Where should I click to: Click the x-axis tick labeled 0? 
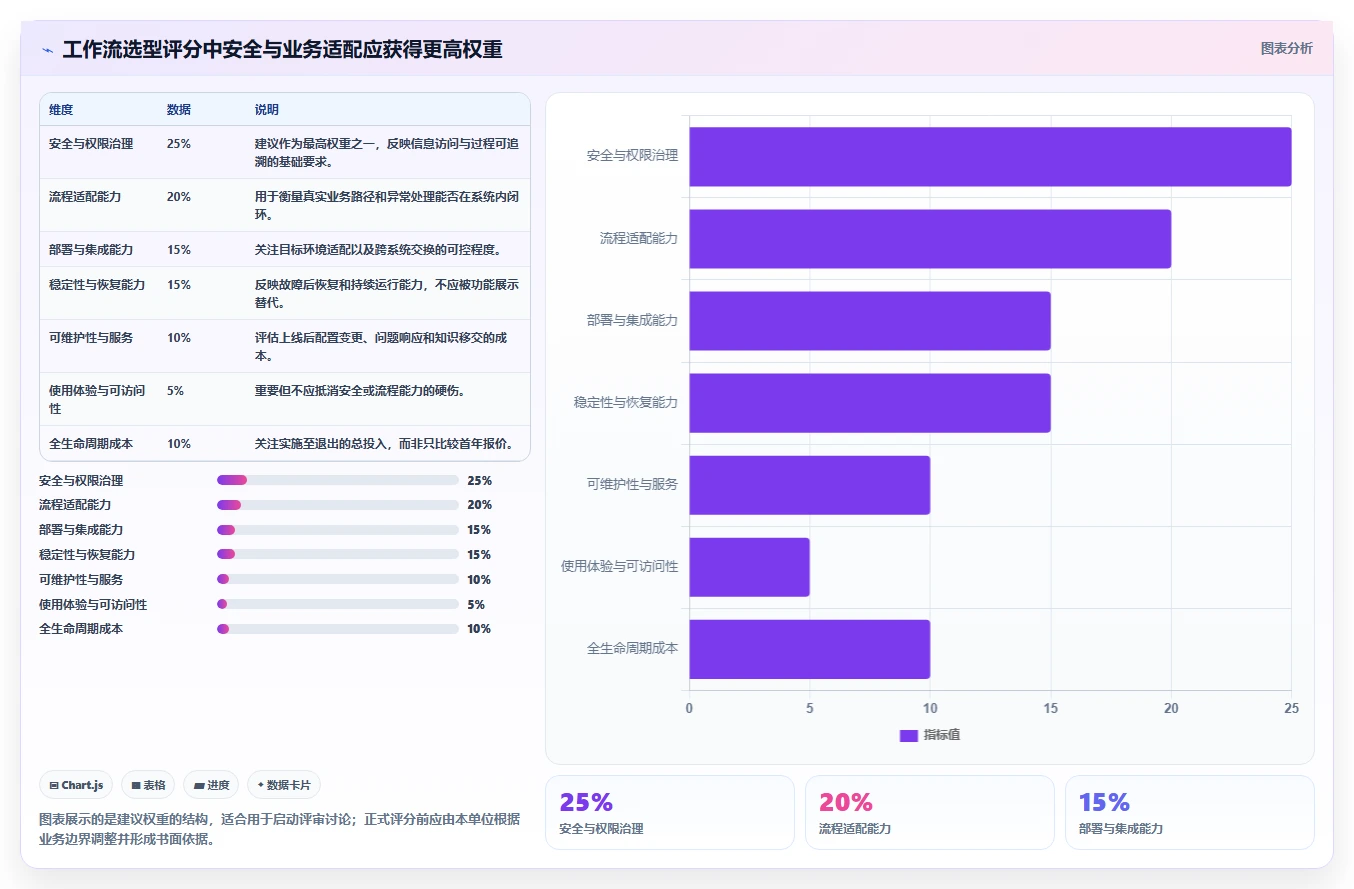tap(689, 708)
